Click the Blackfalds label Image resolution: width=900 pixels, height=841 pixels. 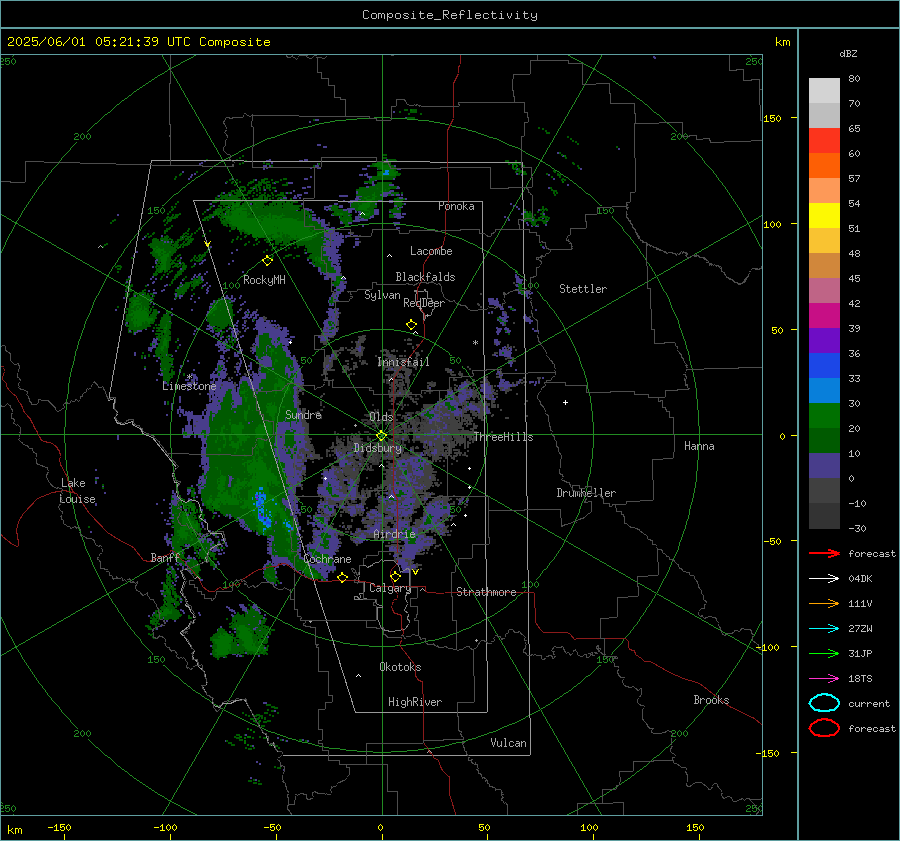425,277
